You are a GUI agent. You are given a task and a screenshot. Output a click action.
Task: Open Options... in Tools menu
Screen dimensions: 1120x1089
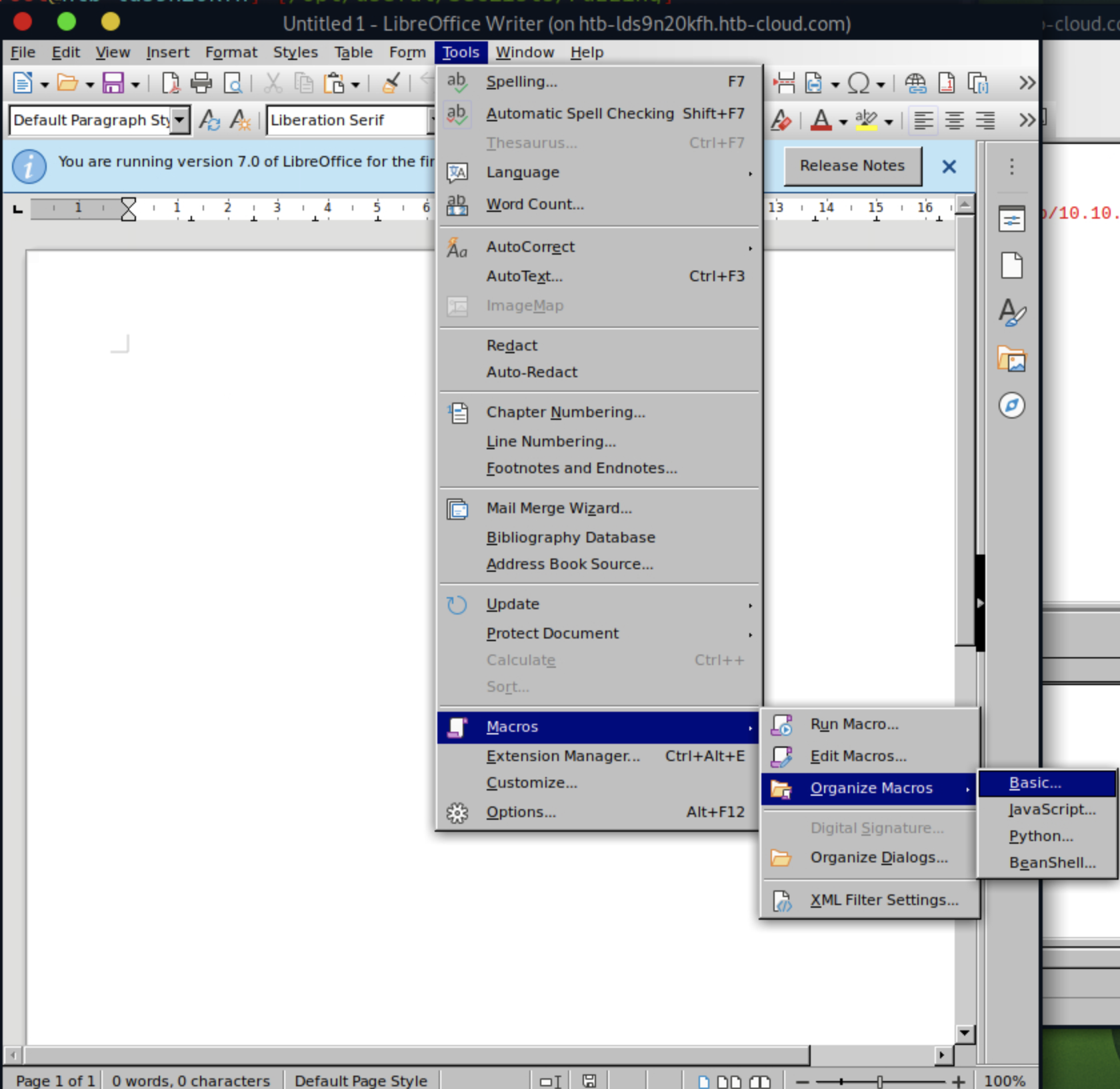pos(599,812)
